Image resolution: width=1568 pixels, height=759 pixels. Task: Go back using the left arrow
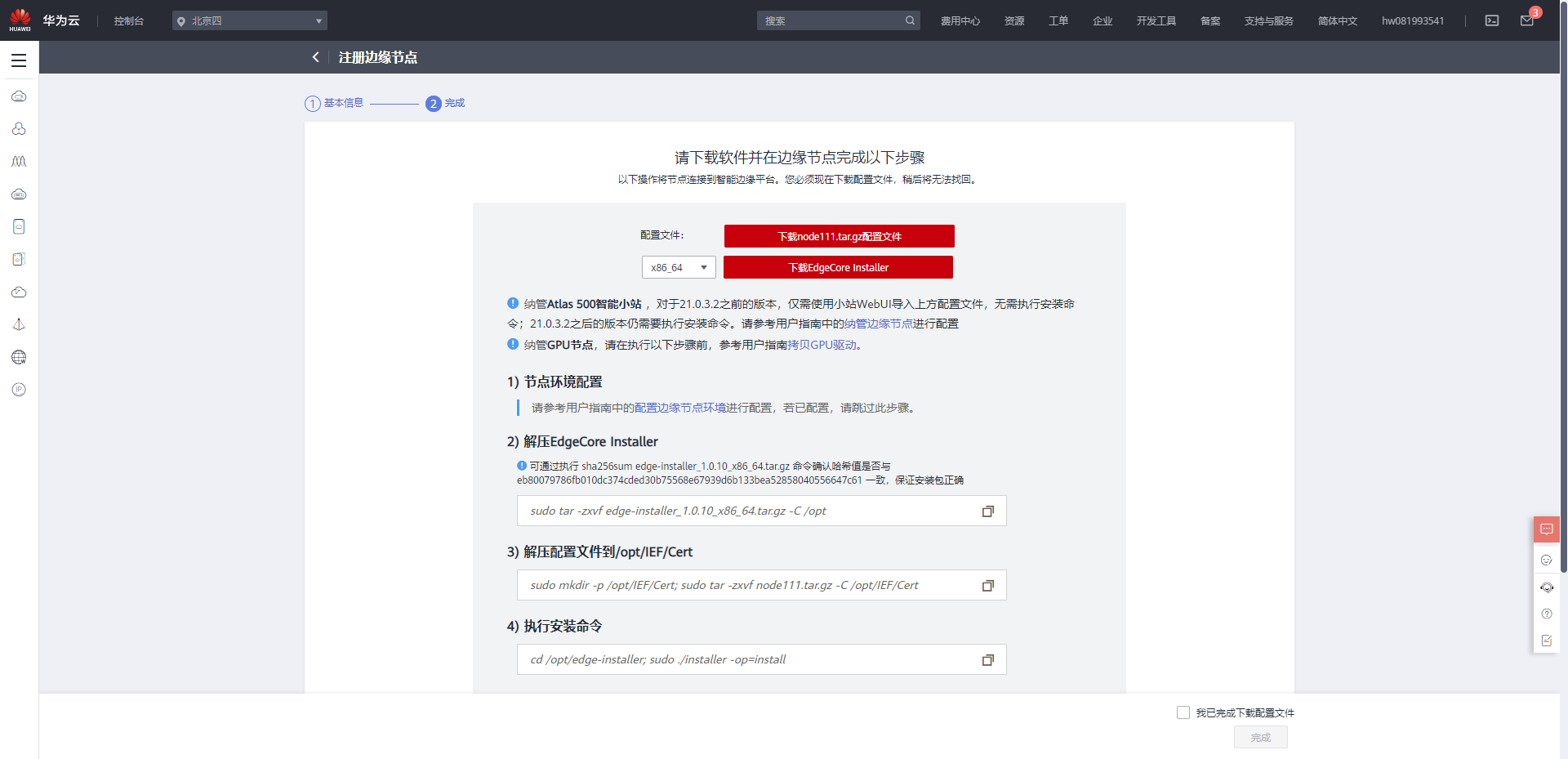[x=315, y=57]
